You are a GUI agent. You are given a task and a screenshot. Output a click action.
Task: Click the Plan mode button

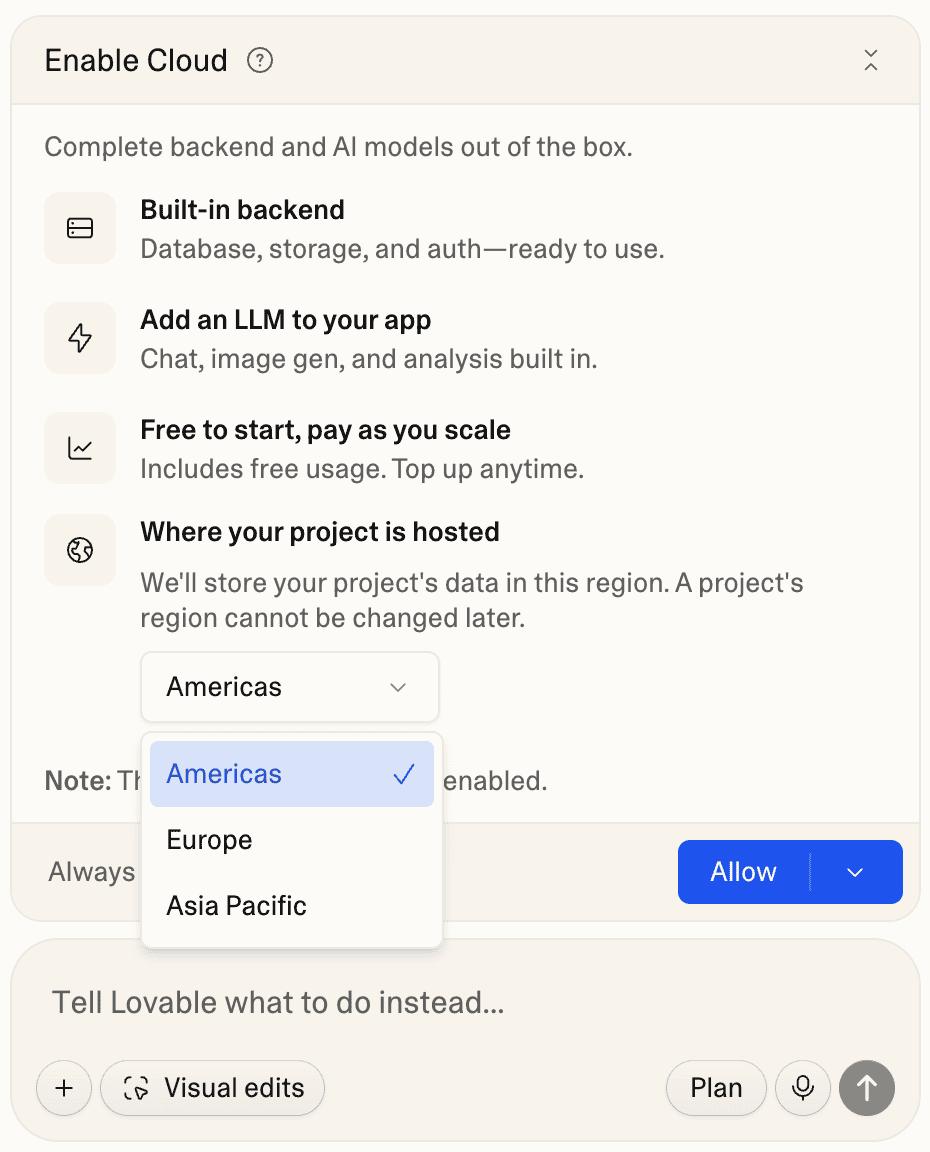[716, 1088]
